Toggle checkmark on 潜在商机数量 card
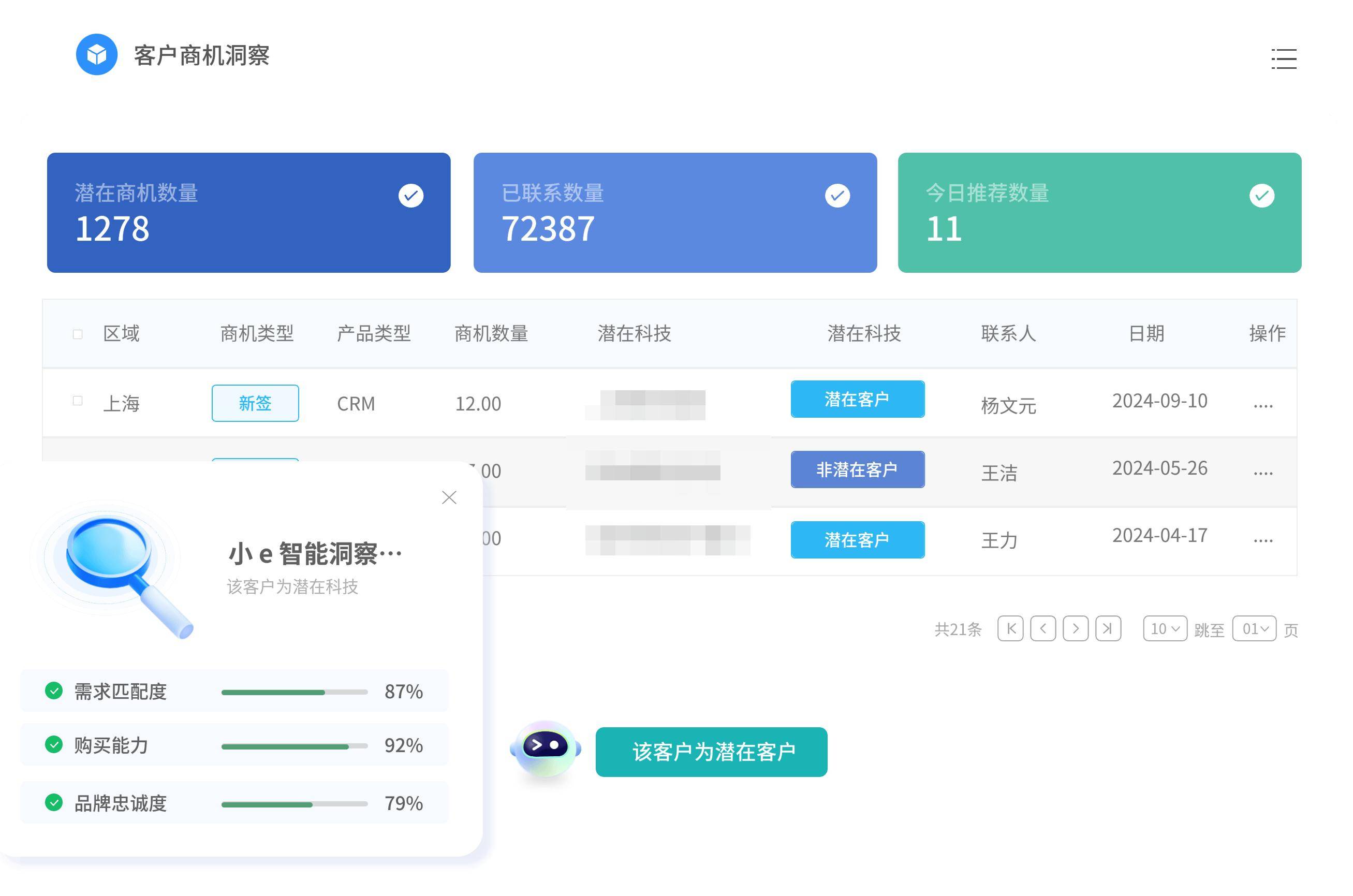 pos(411,196)
